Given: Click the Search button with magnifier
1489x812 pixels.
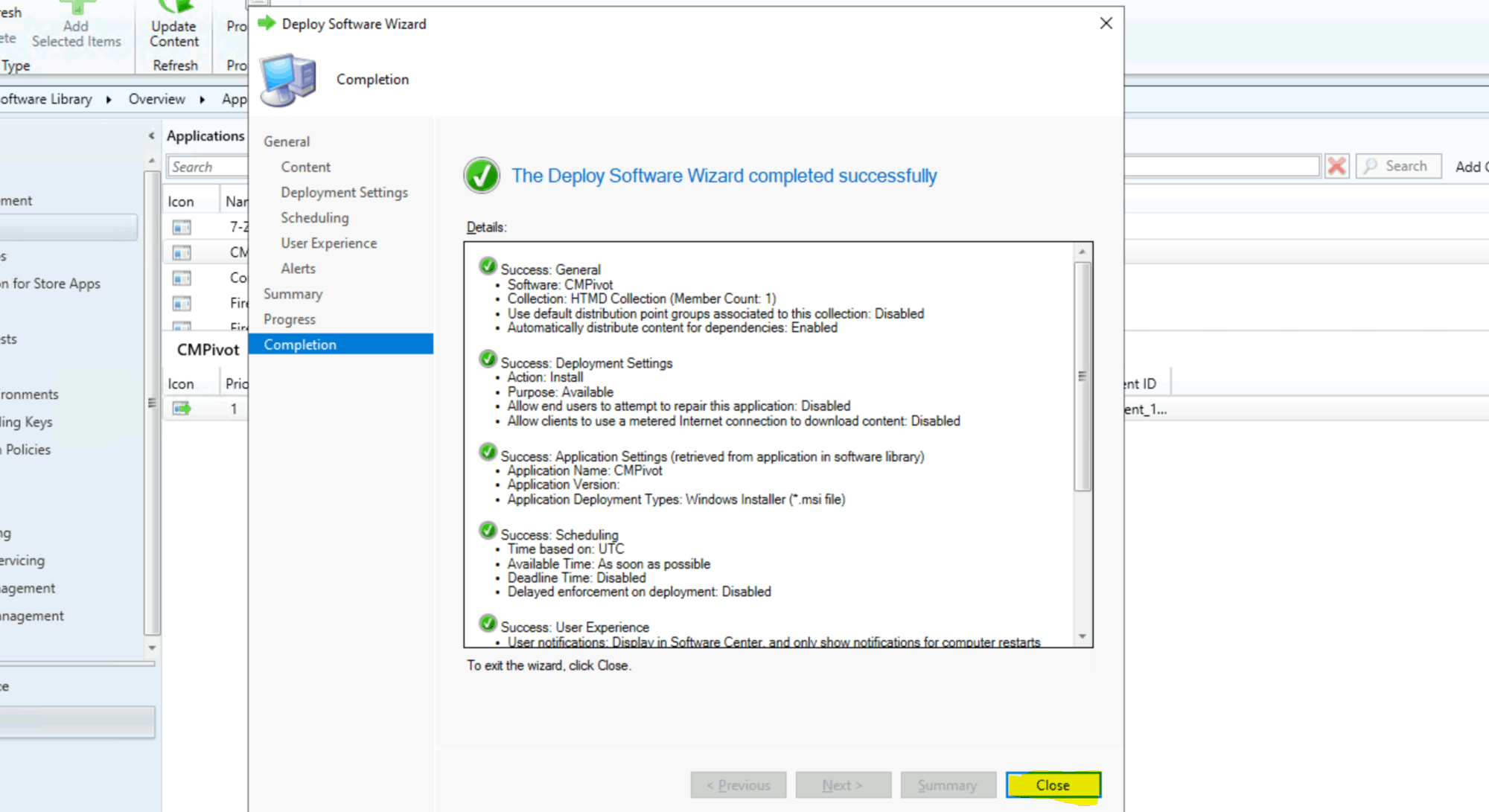Looking at the screenshot, I should point(1397,166).
